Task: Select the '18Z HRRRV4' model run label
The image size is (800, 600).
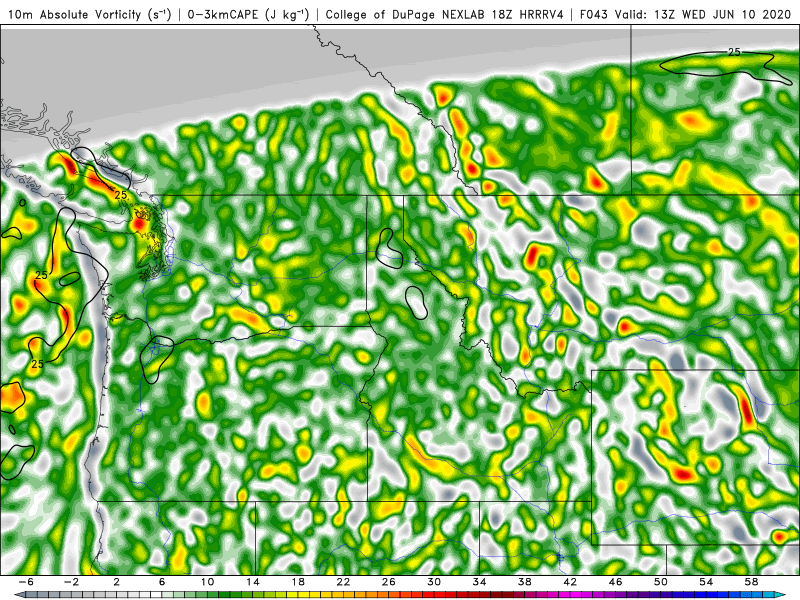Action: pos(528,15)
